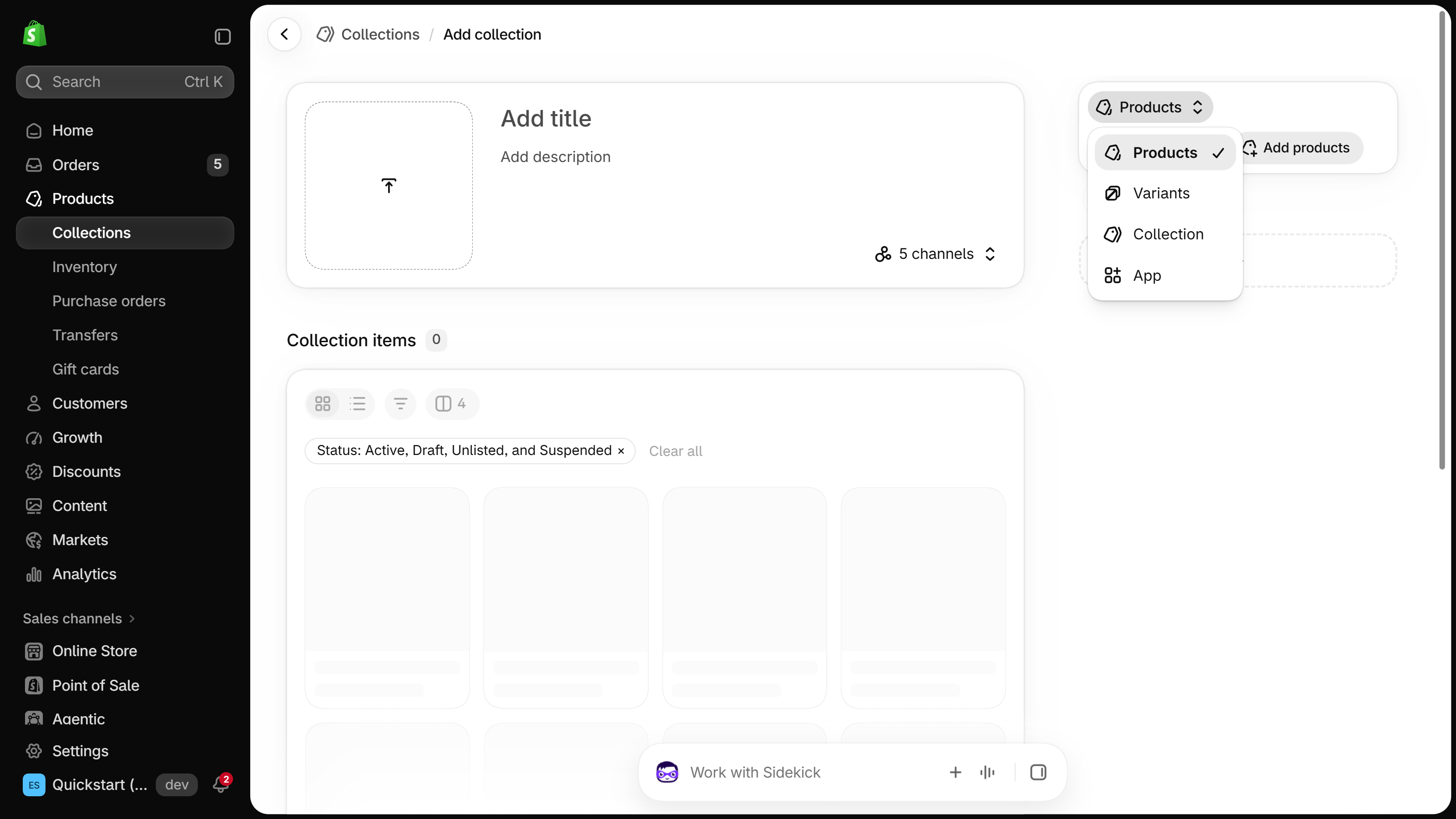This screenshot has height=819, width=1456.
Task: Open Point of Sale channel
Action: coord(125,685)
